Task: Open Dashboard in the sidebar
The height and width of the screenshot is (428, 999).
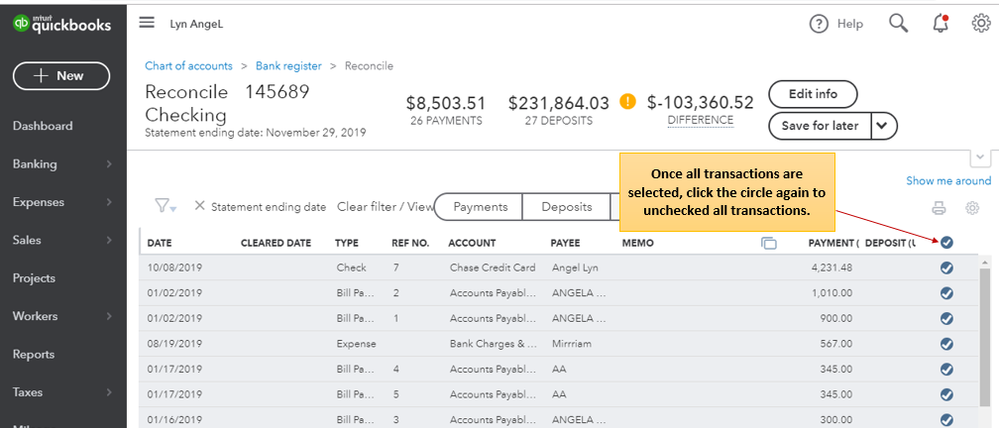Action: coord(43,126)
